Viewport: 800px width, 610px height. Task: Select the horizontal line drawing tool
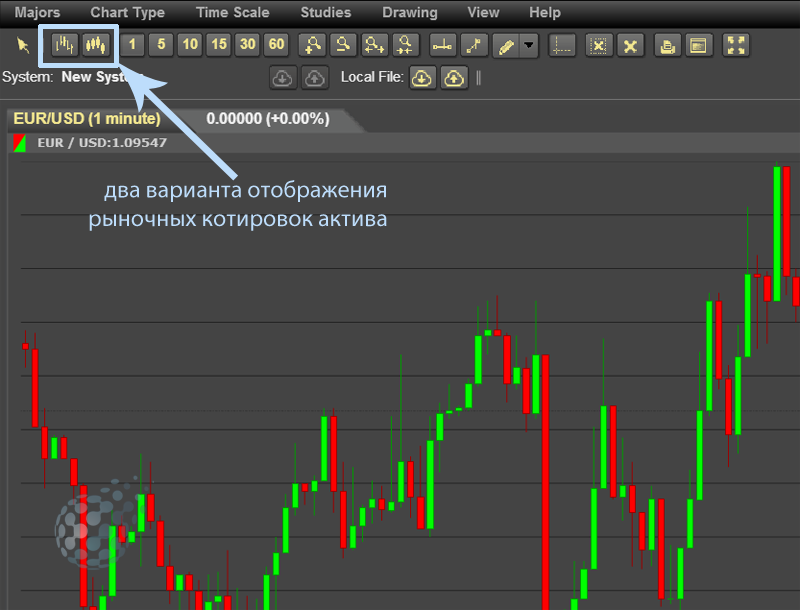click(x=442, y=45)
